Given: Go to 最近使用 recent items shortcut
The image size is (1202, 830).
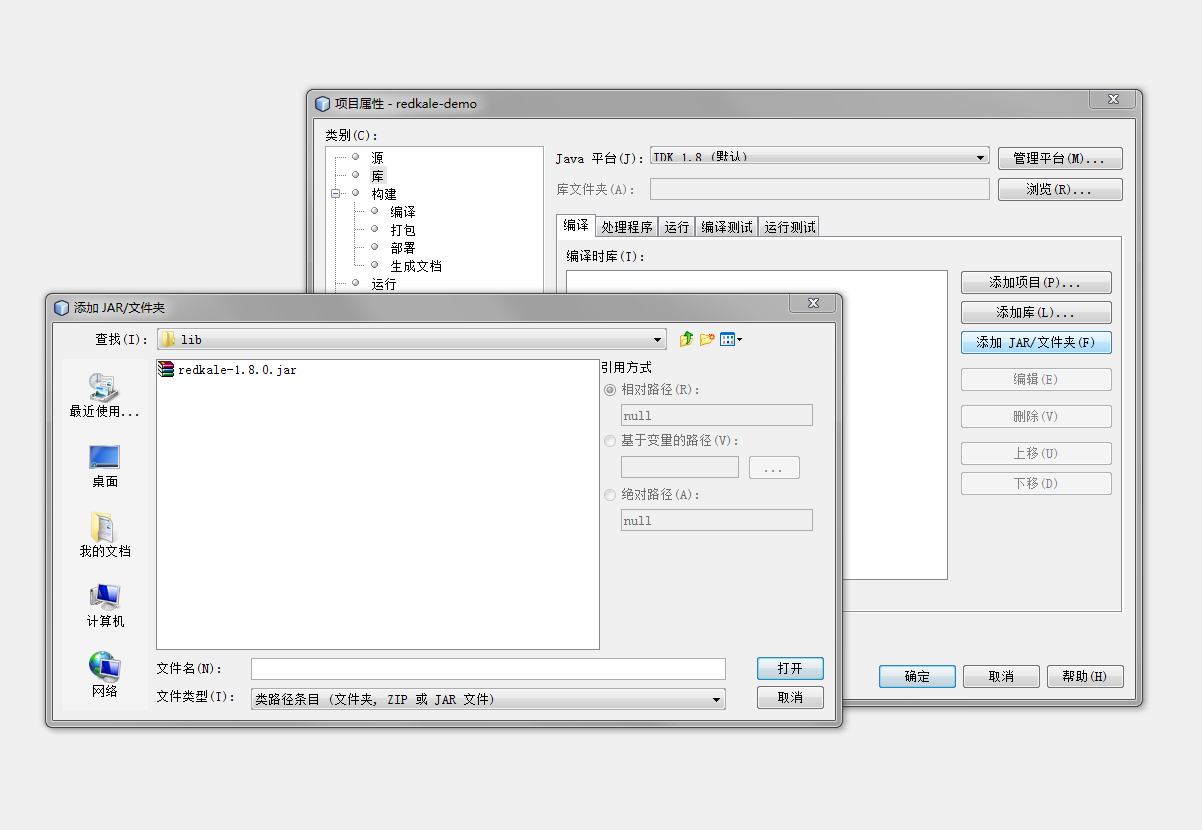Looking at the screenshot, I should coord(104,394).
